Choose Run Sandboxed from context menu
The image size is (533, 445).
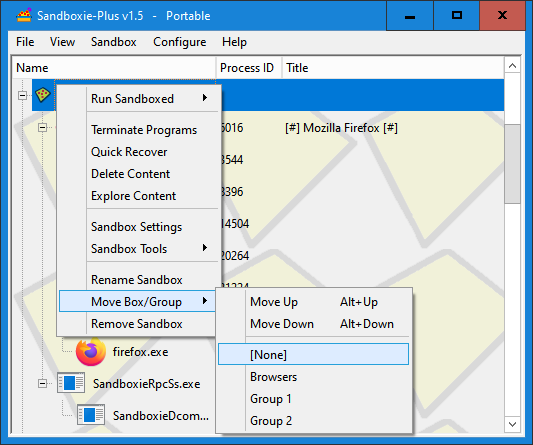click(x=140, y=99)
